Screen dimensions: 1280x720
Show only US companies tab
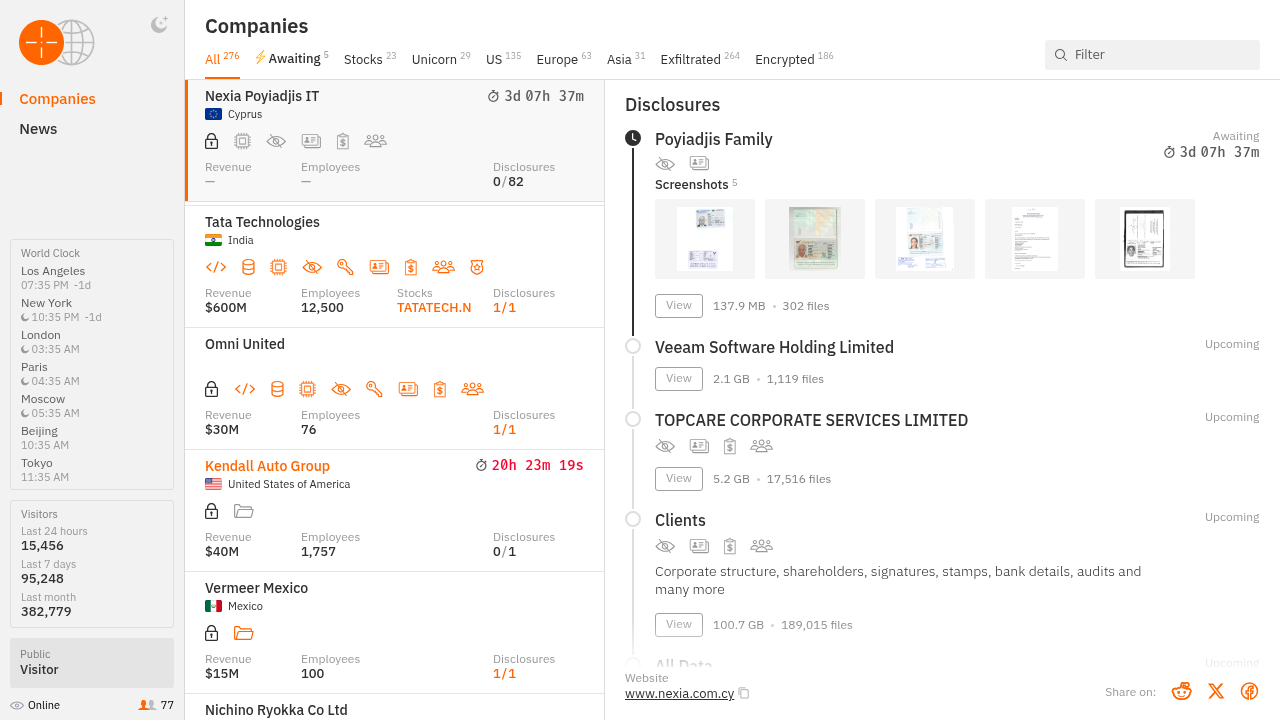pos(503,59)
